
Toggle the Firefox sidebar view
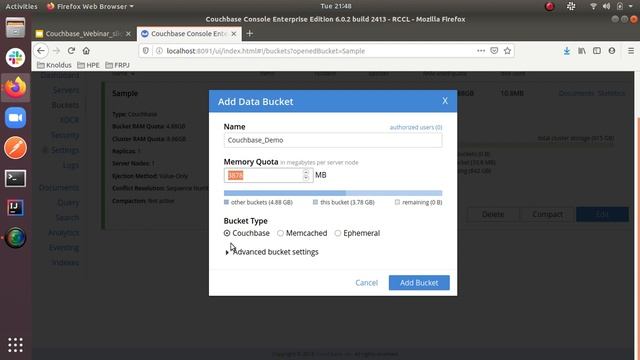(597, 51)
